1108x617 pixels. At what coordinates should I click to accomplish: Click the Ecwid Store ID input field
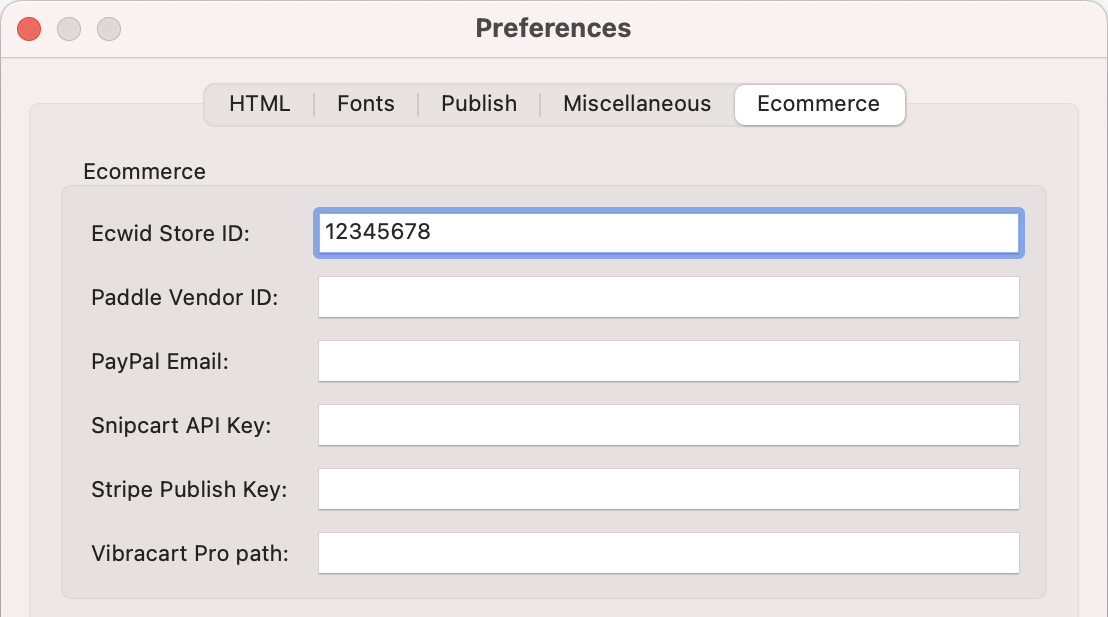click(x=668, y=233)
